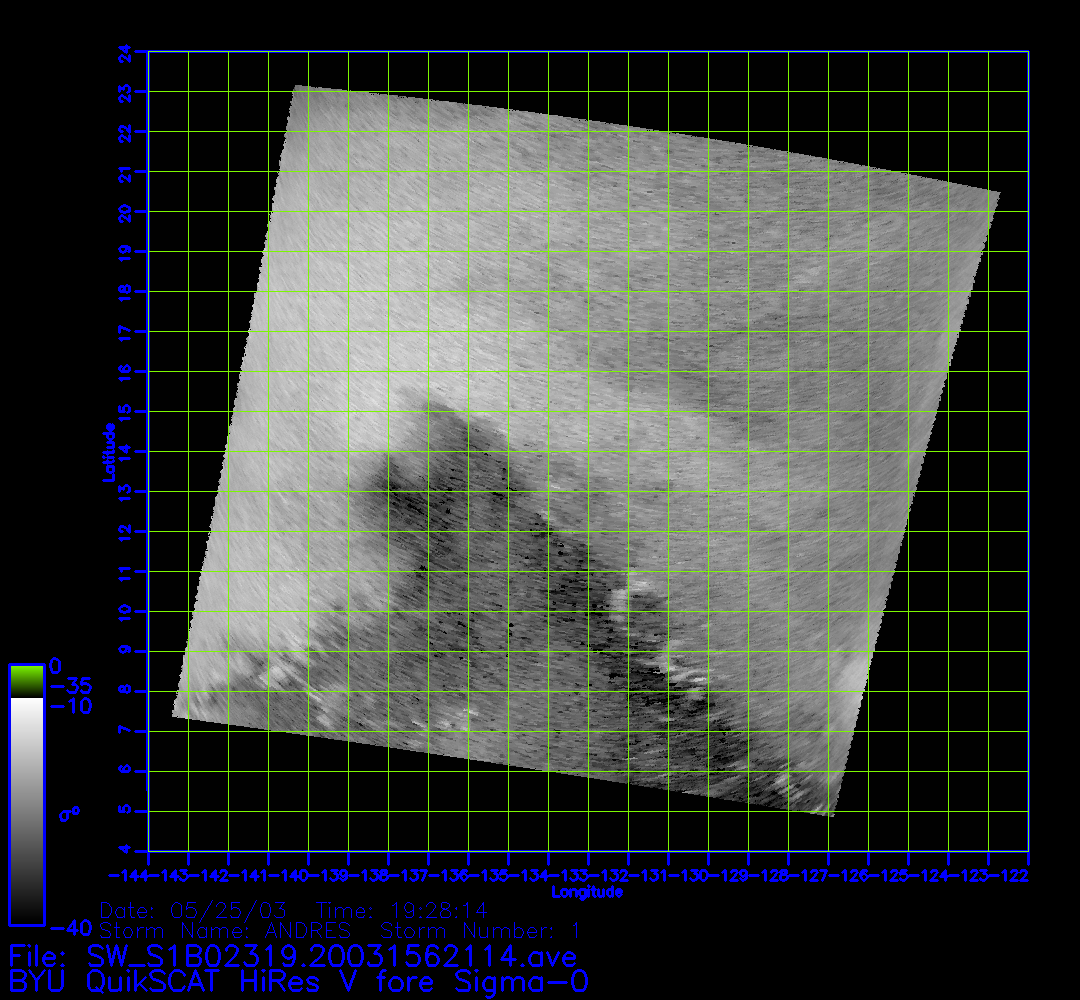Viewport: 1080px width, 1000px height.
Task: Click the sigma-0 symbol left of the color bar
Action: [68, 814]
